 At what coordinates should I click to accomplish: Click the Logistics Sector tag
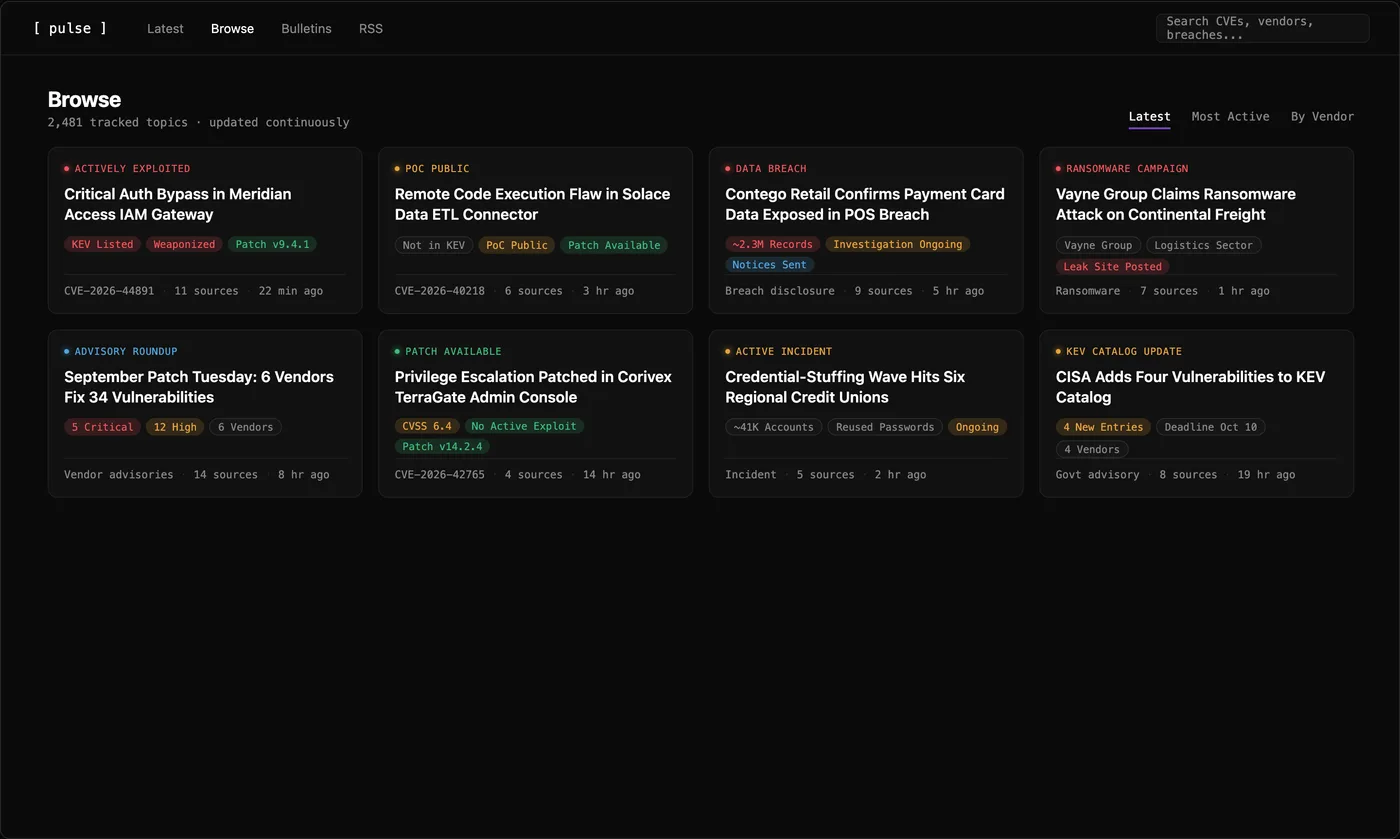(1204, 245)
